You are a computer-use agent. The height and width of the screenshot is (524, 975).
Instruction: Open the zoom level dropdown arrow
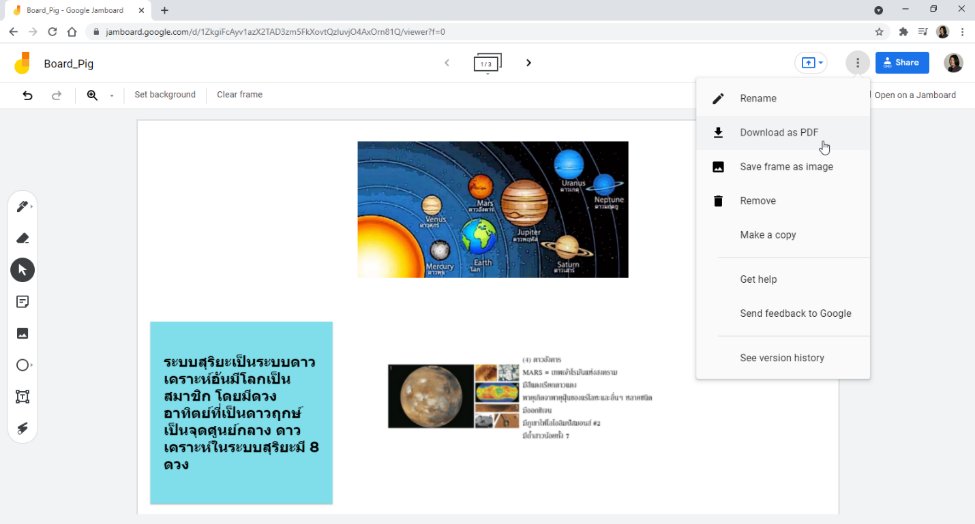coord(112,96)
